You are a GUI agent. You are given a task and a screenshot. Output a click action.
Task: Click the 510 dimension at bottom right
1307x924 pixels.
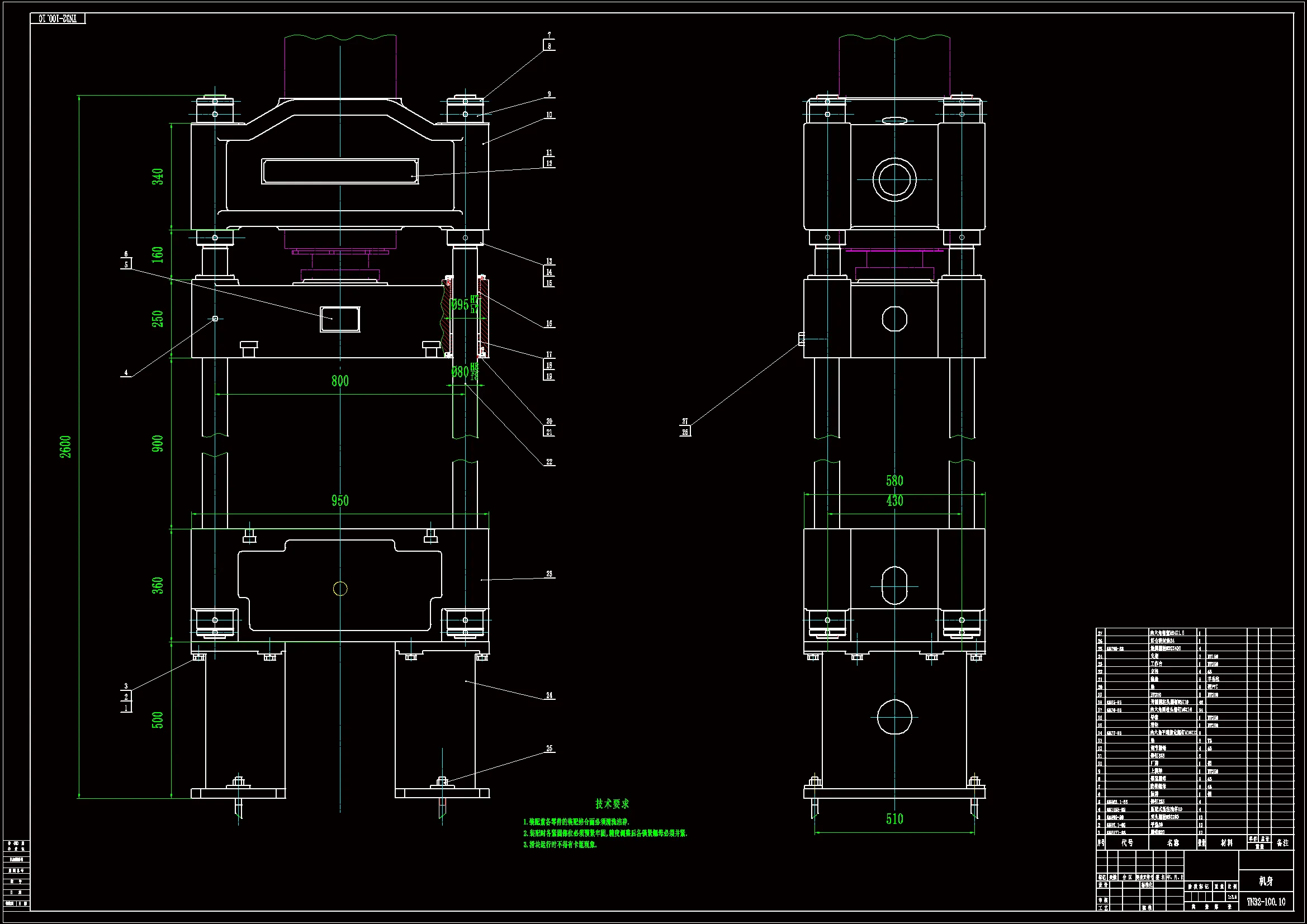pos(894,819)
